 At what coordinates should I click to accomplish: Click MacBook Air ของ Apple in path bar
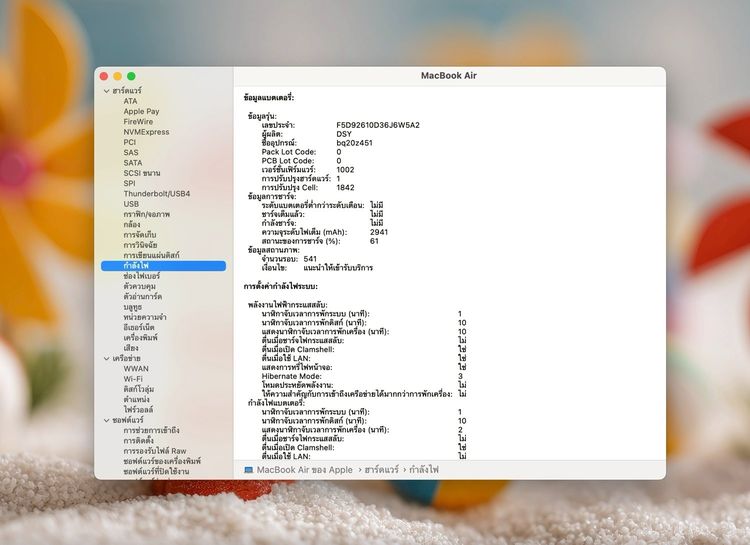(305, 470)
